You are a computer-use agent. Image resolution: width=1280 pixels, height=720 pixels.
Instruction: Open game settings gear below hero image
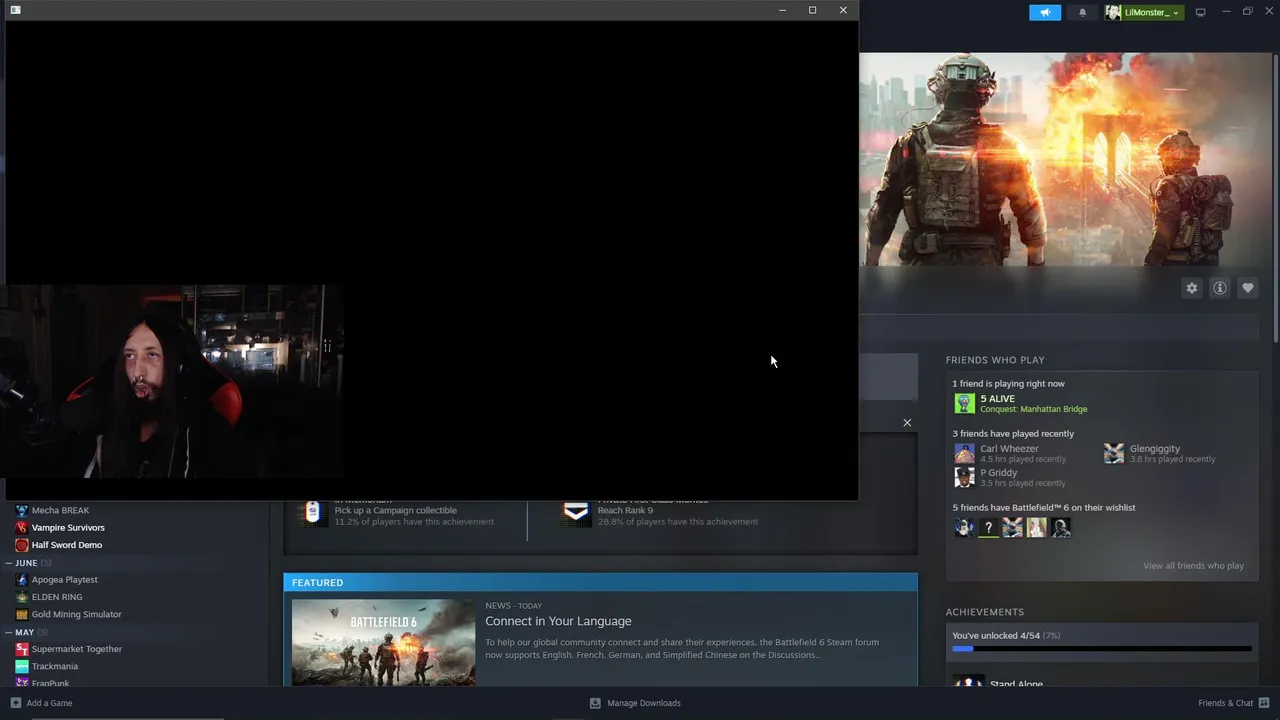1191,288
